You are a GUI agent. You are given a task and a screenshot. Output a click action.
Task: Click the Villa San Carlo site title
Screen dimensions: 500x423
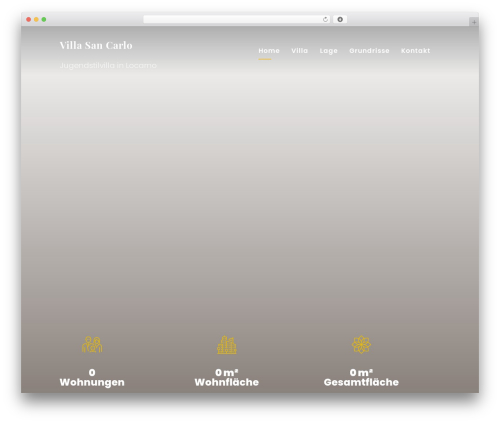96,45
